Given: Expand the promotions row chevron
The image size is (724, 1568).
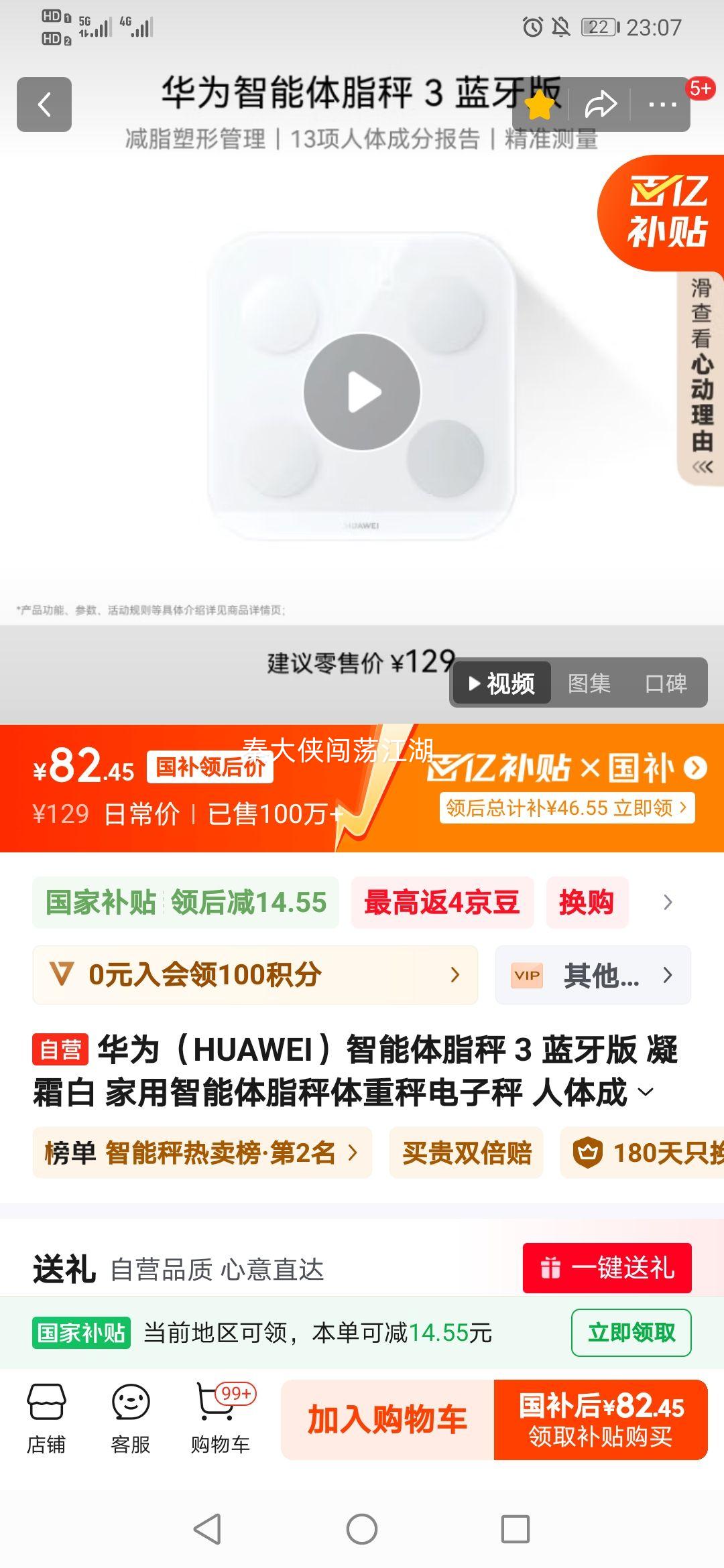Looking at the screenshot, I should (x=668, y=903).
